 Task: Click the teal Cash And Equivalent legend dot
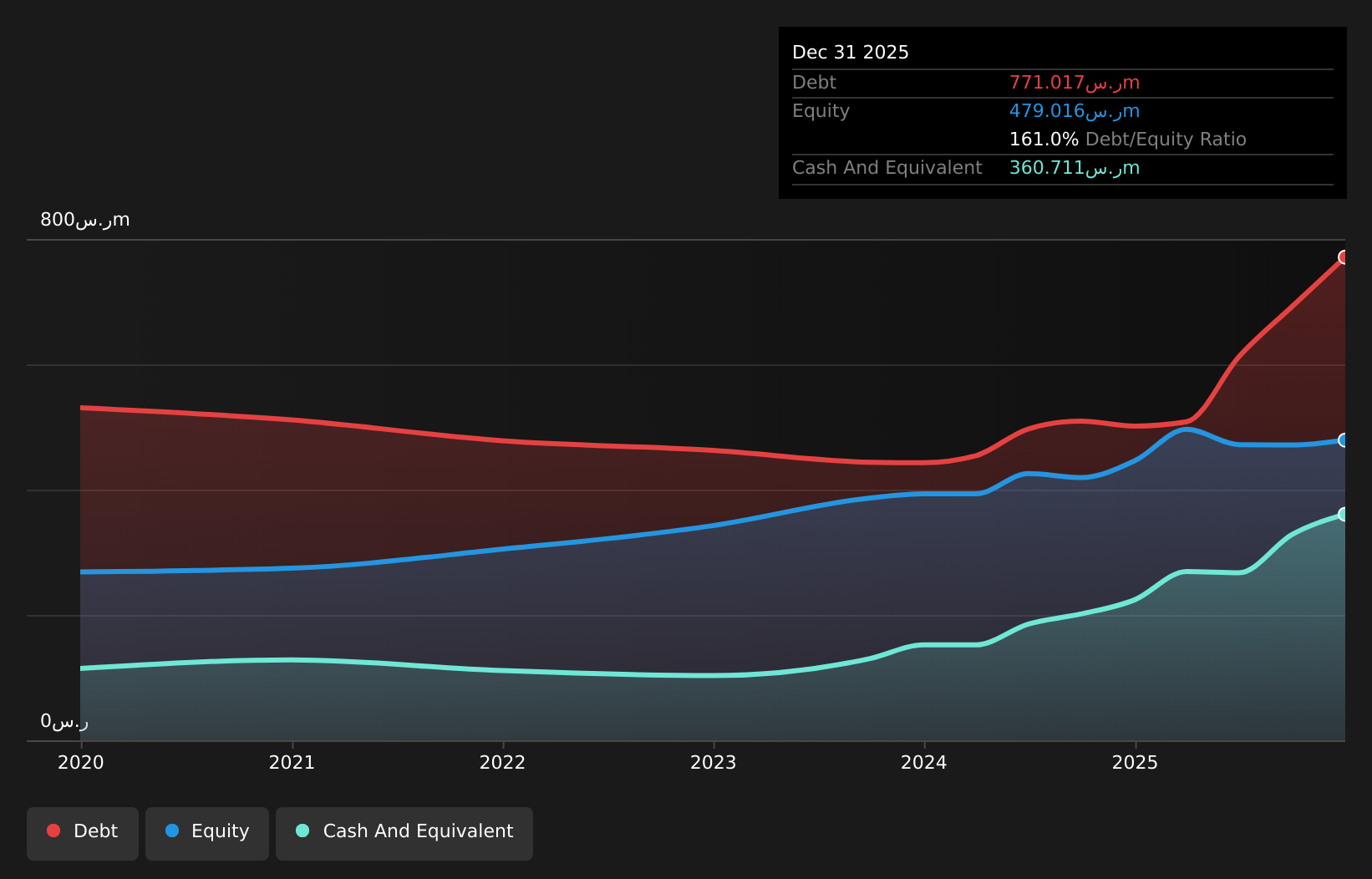[302, 831]
